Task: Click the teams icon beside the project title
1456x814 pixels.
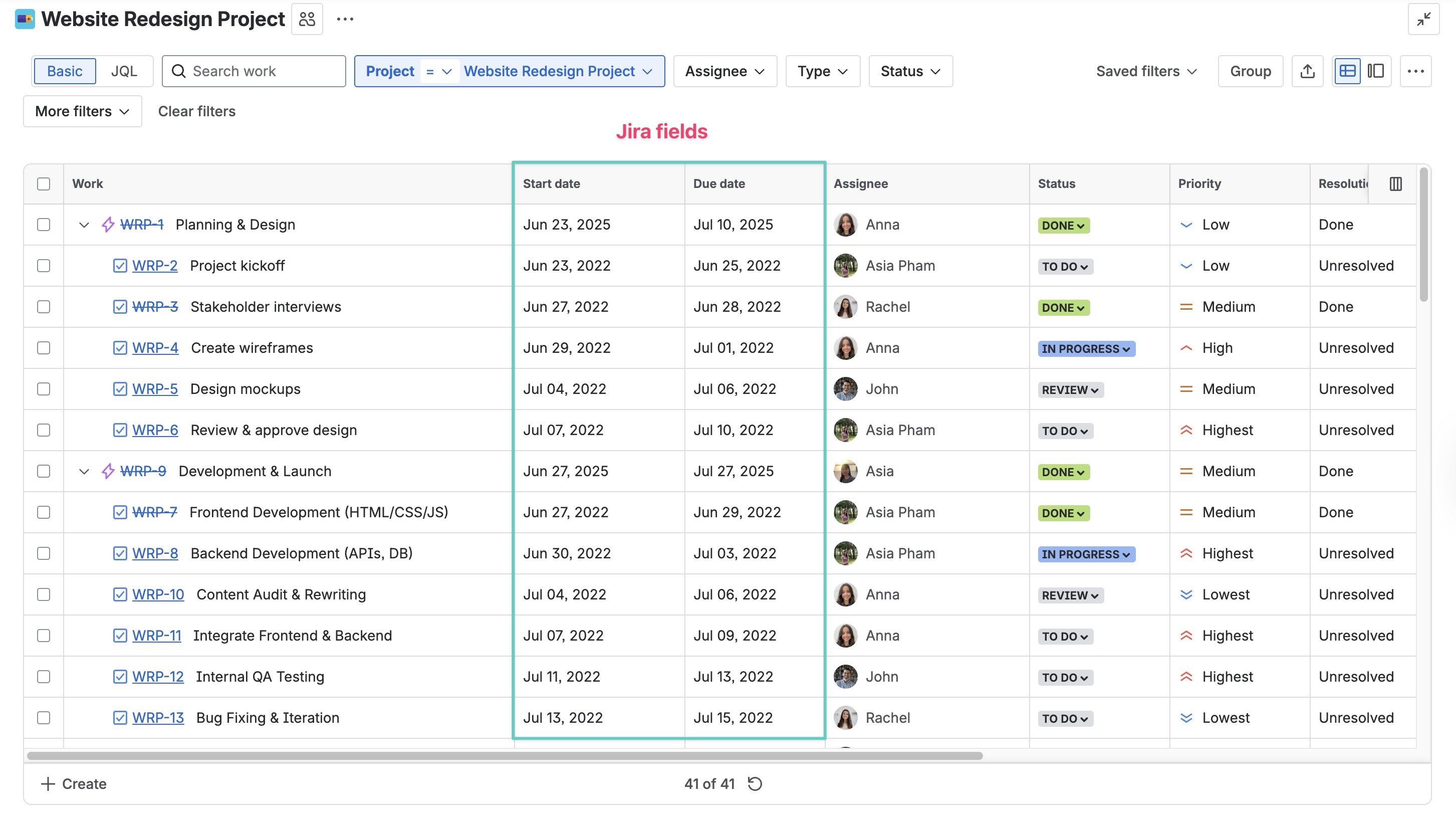Action: point(307,18)
